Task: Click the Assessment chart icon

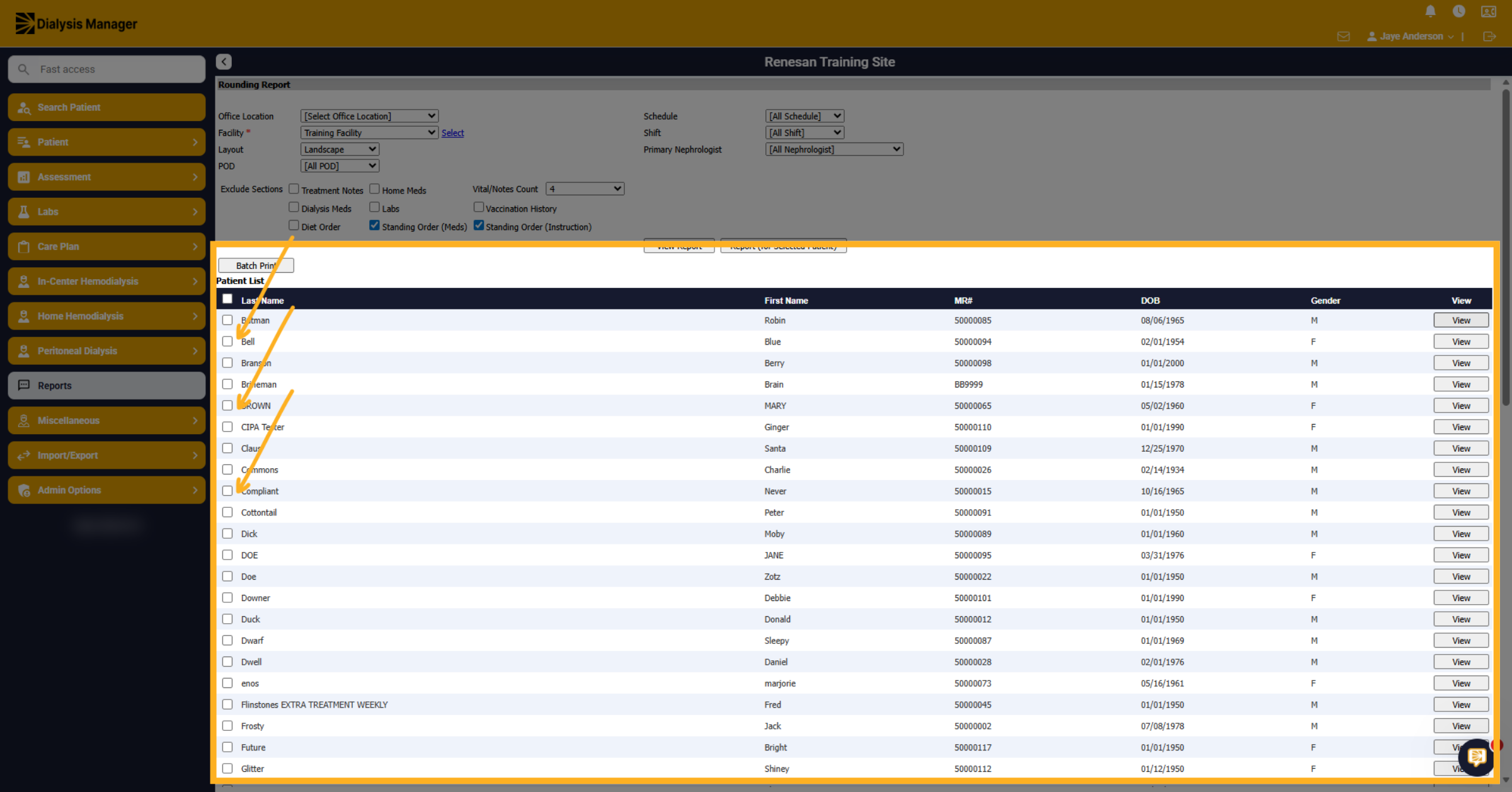Action: coord(24,177)
